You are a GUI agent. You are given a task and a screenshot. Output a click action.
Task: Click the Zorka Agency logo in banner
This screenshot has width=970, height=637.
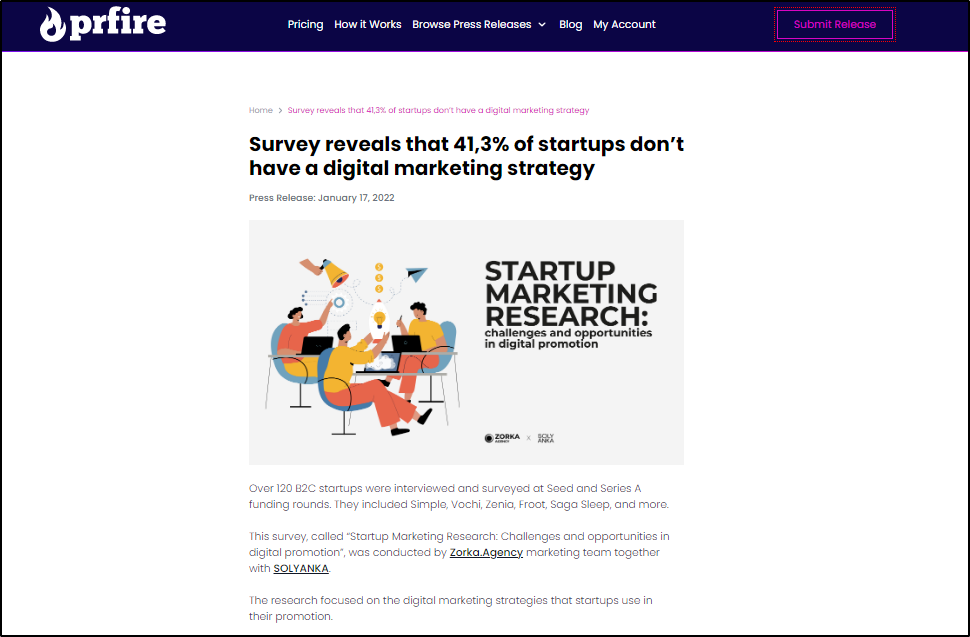pos(504,438)
